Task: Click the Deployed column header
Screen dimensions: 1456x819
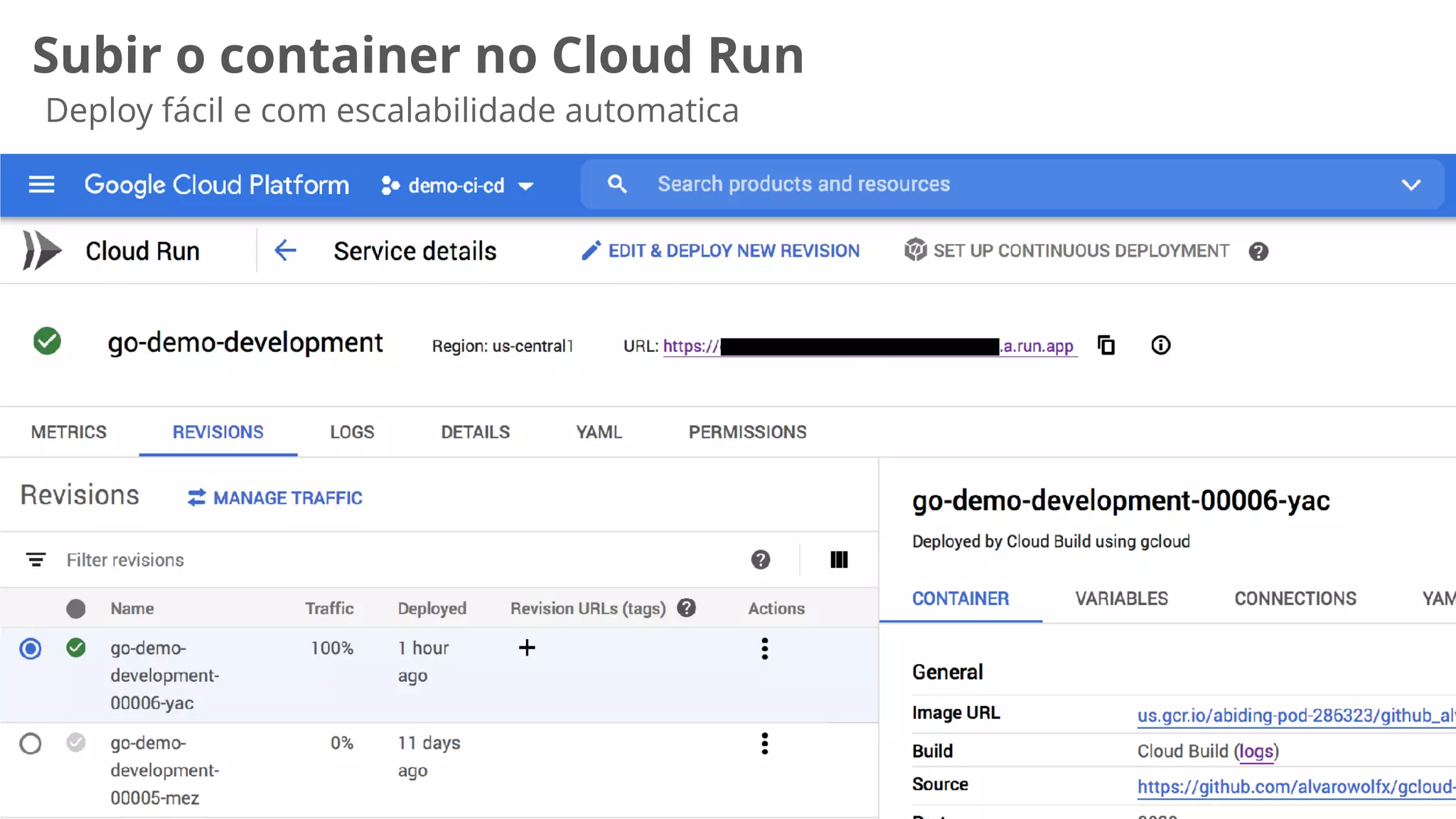Action: coord(432,609)
